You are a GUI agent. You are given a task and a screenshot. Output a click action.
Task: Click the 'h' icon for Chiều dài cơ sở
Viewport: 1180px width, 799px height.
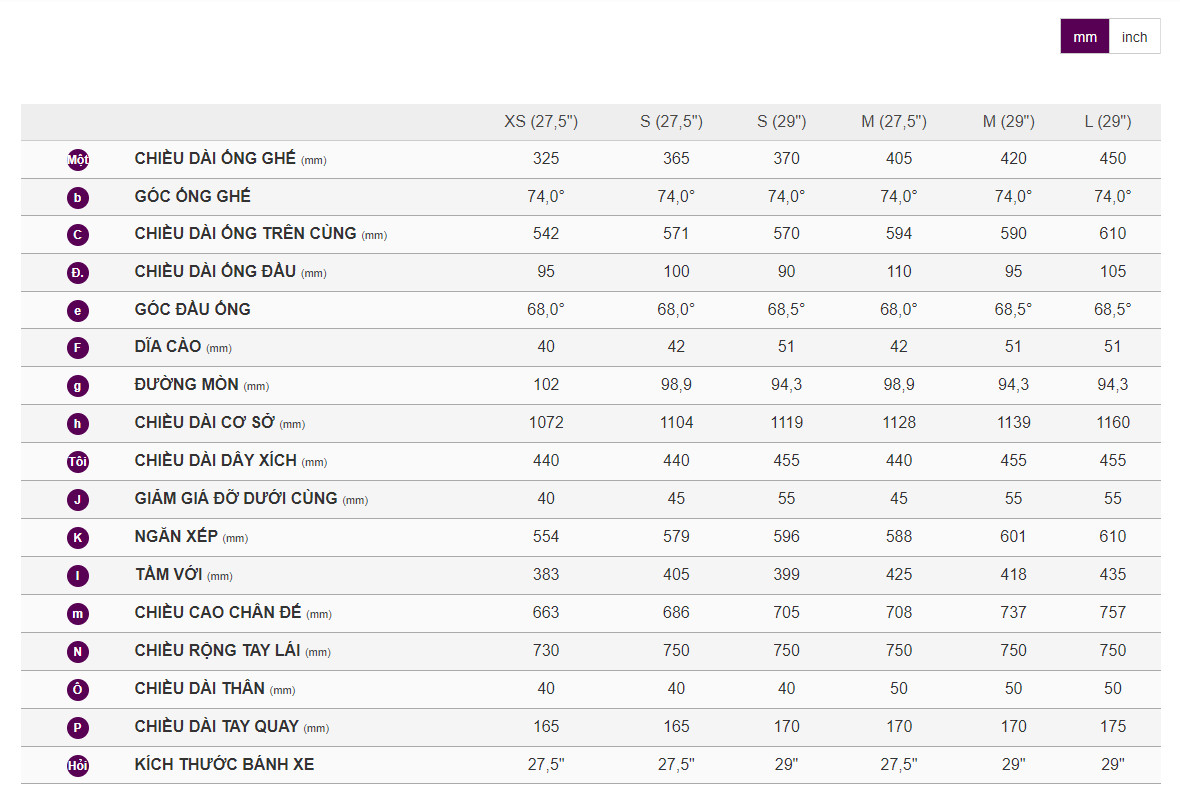tap(78, 424)
